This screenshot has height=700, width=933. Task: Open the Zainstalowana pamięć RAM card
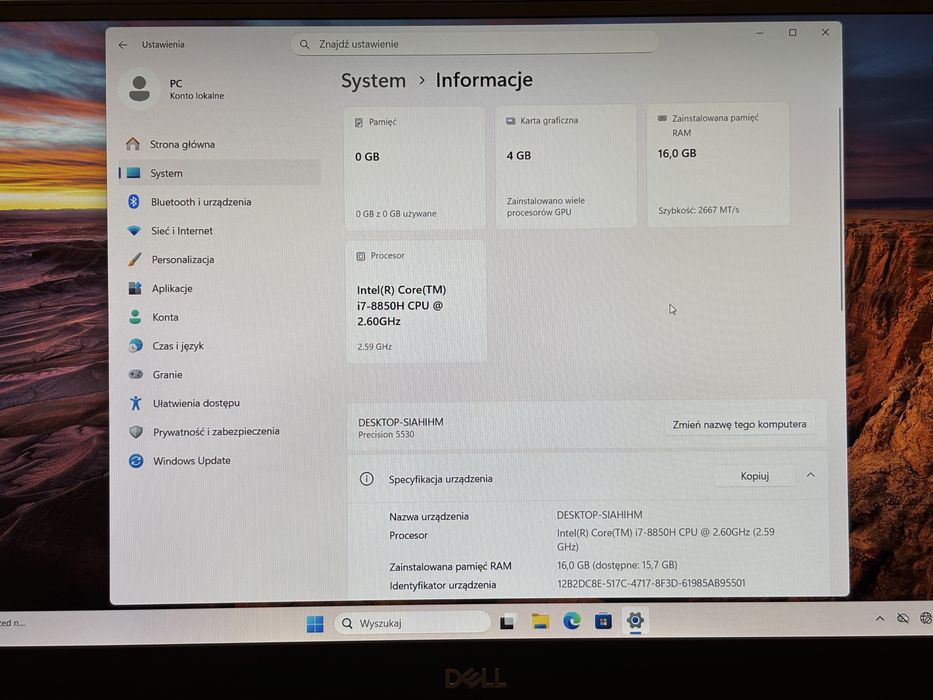tap(718, 164)
